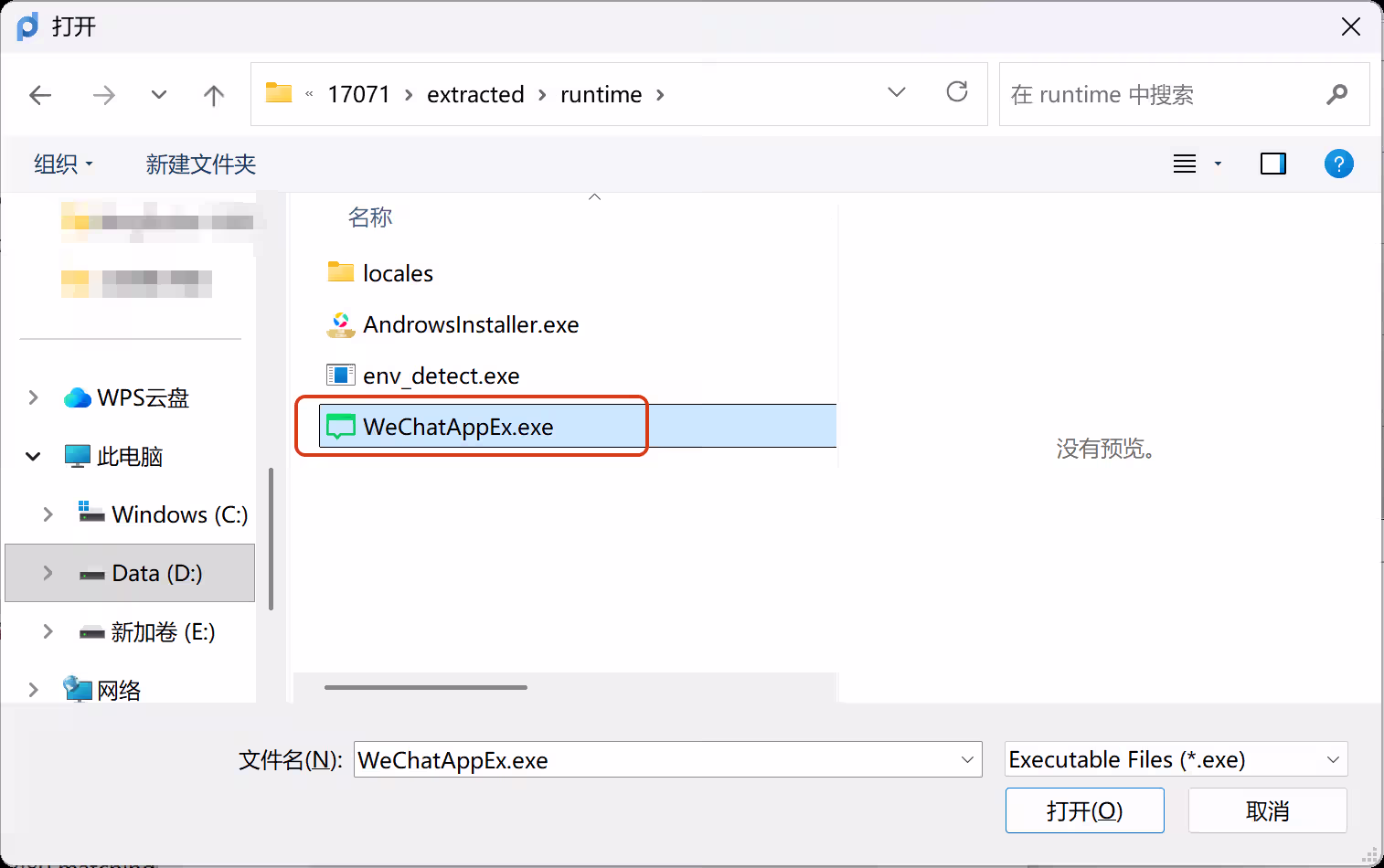Toggle the preview pane
The width and height of the screenshot is (1384, 868).
pos(1273,164)
